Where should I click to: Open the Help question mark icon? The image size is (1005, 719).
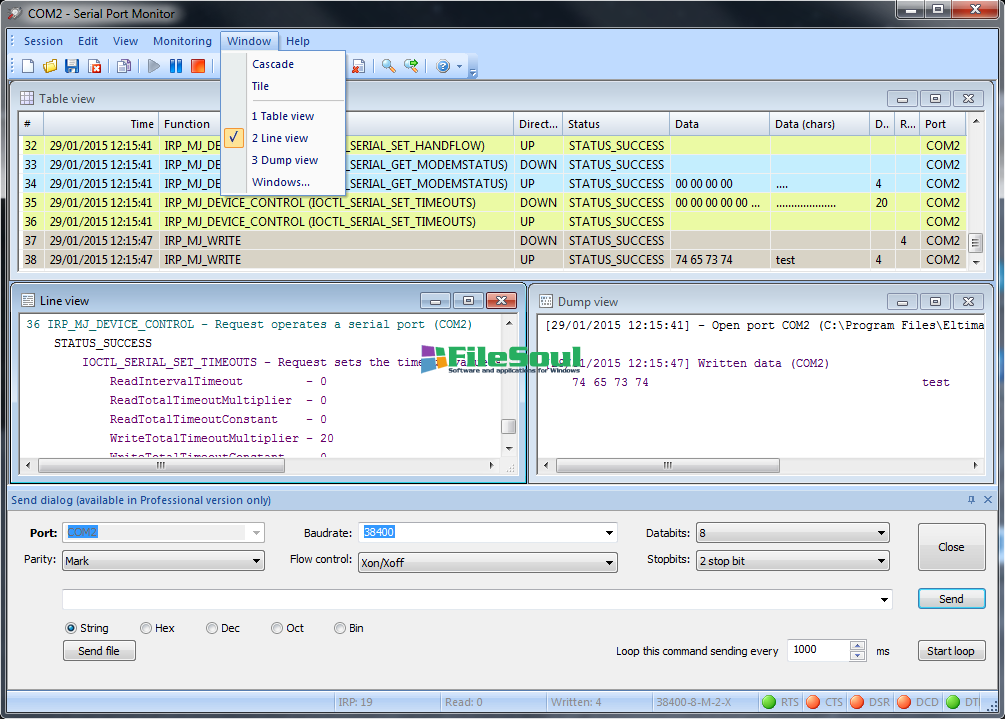click(442, 66)
